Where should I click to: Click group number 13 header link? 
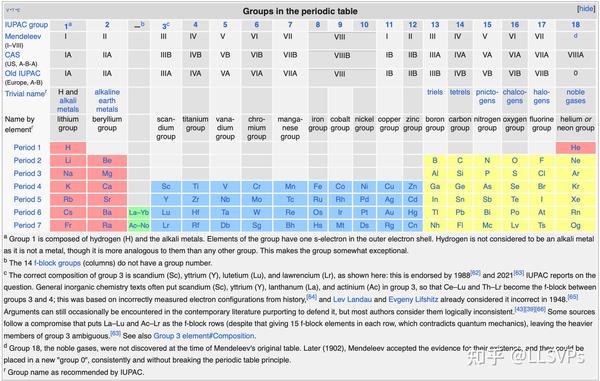[x=435, y=25]
